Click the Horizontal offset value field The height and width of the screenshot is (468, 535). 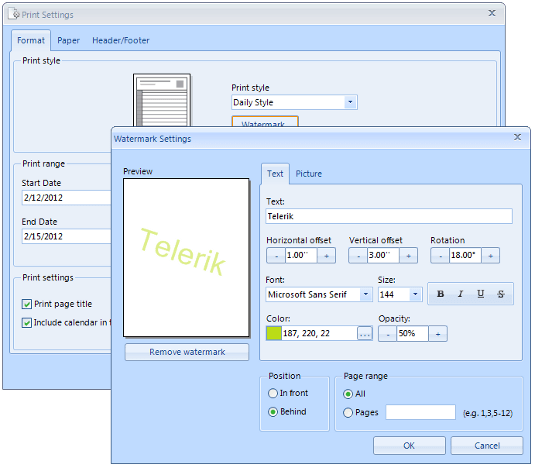[x=301, y=255]
